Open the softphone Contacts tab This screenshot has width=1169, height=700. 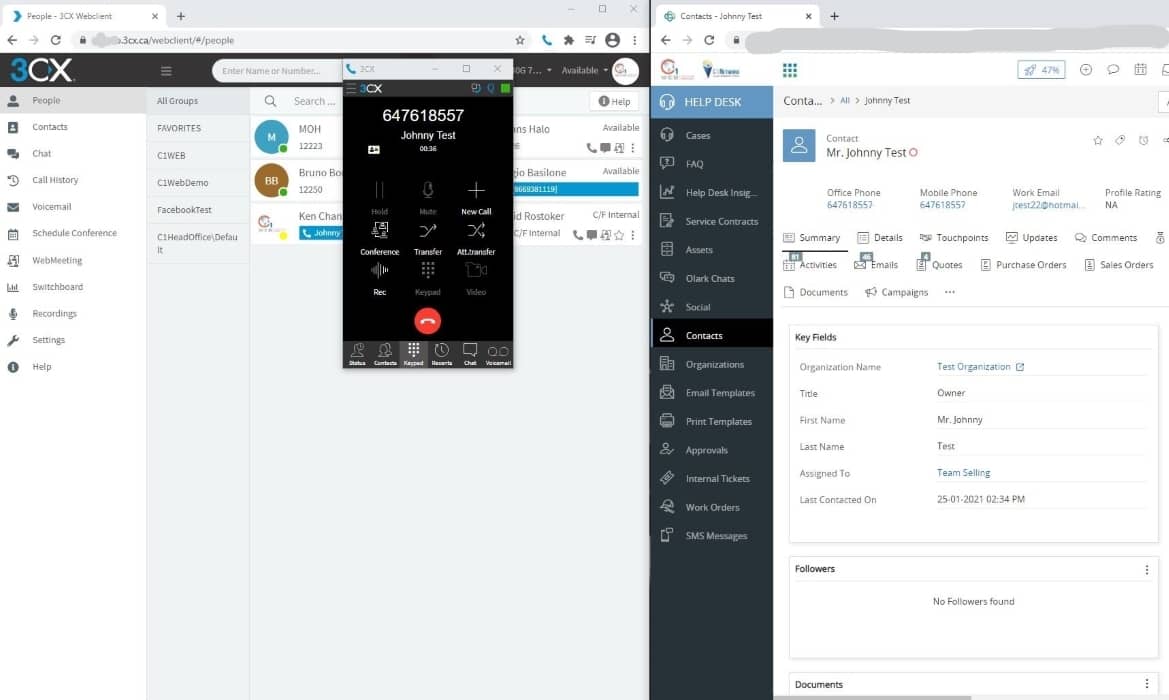point(385,354)
